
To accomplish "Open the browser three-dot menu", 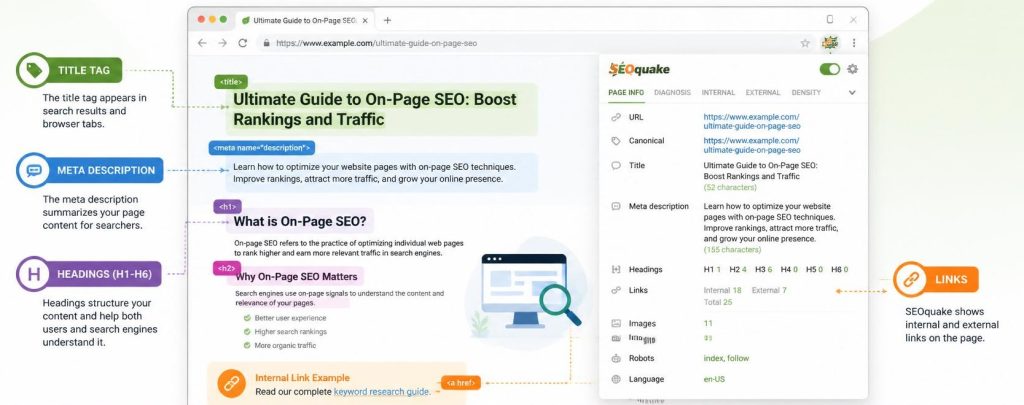I will 854,43.
